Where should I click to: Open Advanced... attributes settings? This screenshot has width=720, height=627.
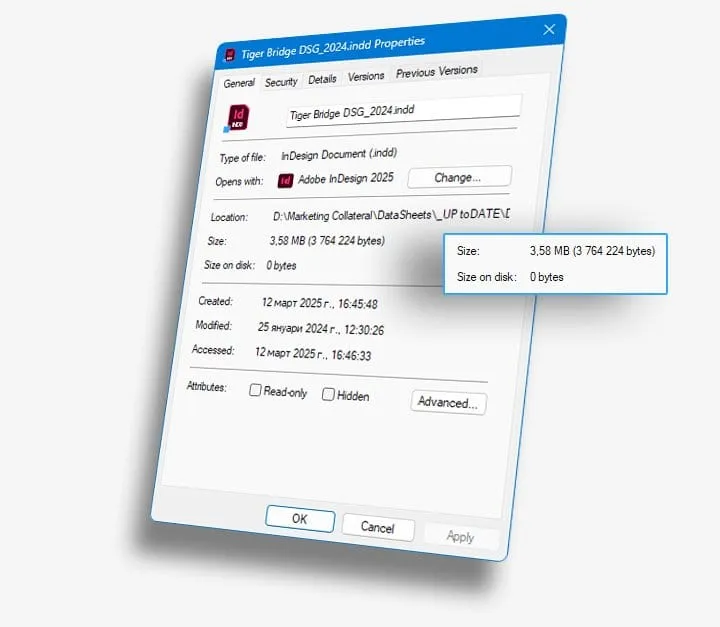[448, 403]
